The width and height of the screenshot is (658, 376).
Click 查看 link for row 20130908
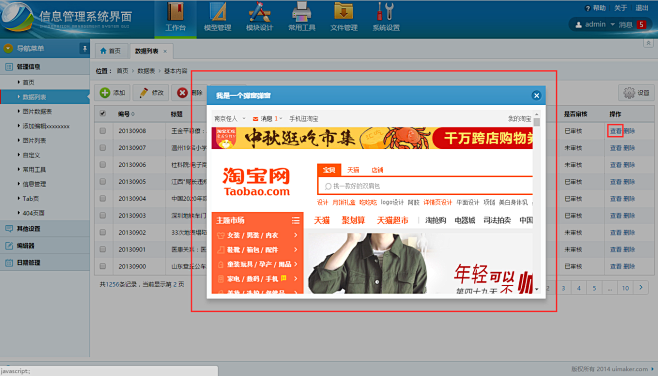[615, 131]
